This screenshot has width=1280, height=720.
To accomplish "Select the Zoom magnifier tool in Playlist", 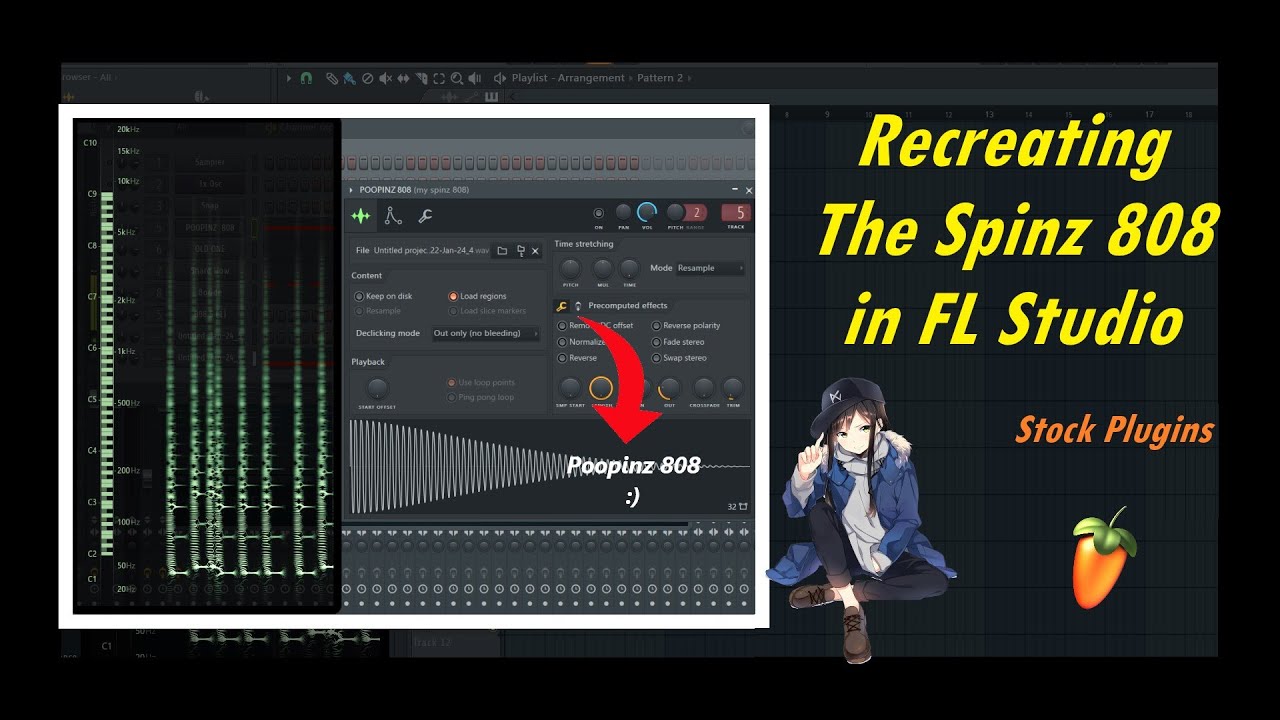I will (x=456, y=78).
